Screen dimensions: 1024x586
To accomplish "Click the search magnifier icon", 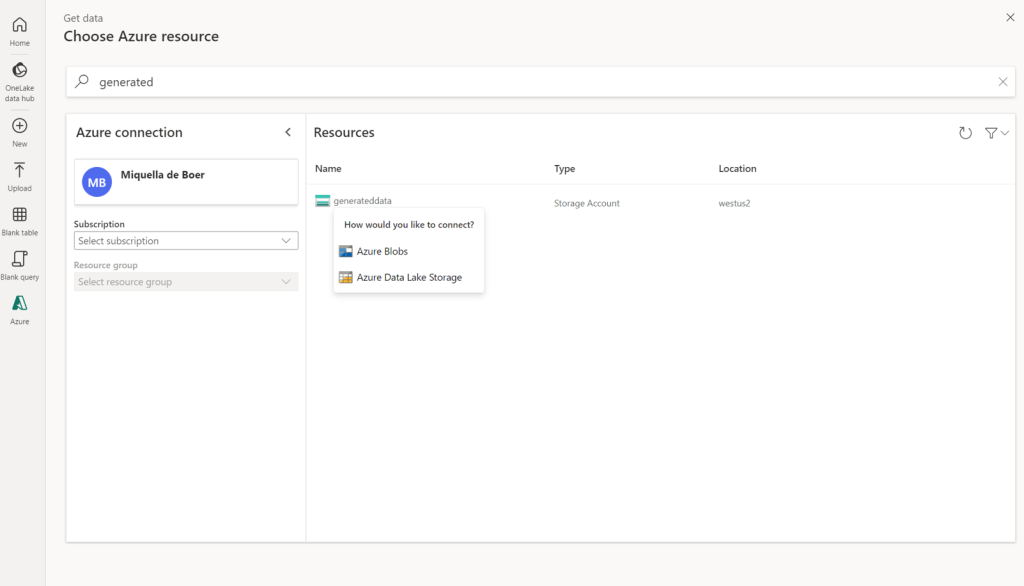I will [82, 82].
